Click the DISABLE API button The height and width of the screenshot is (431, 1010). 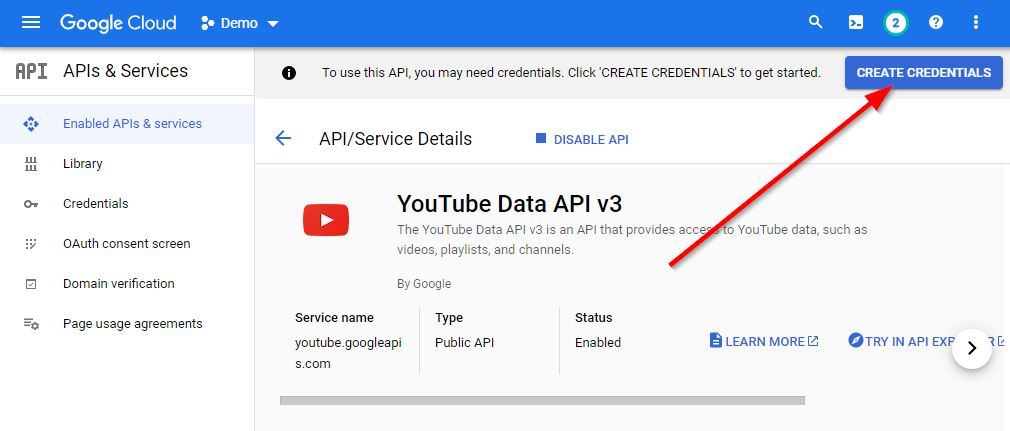point(582,139)
